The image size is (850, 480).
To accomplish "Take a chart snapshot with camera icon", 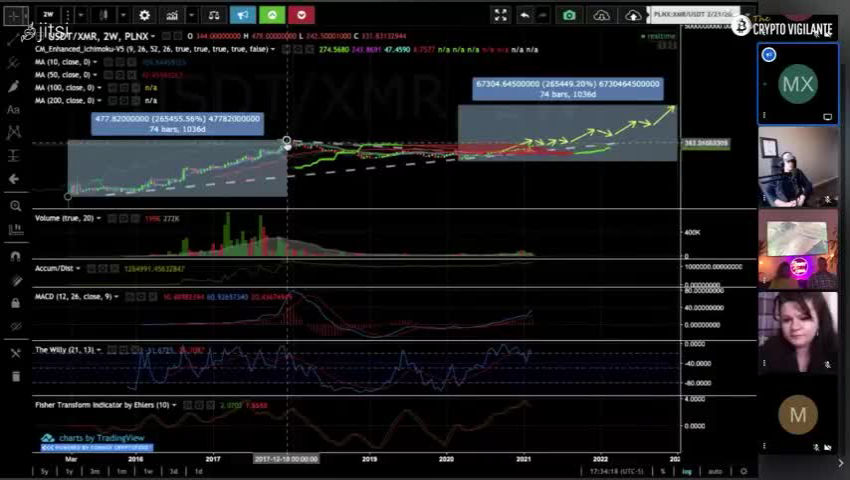I will point(569,15).
